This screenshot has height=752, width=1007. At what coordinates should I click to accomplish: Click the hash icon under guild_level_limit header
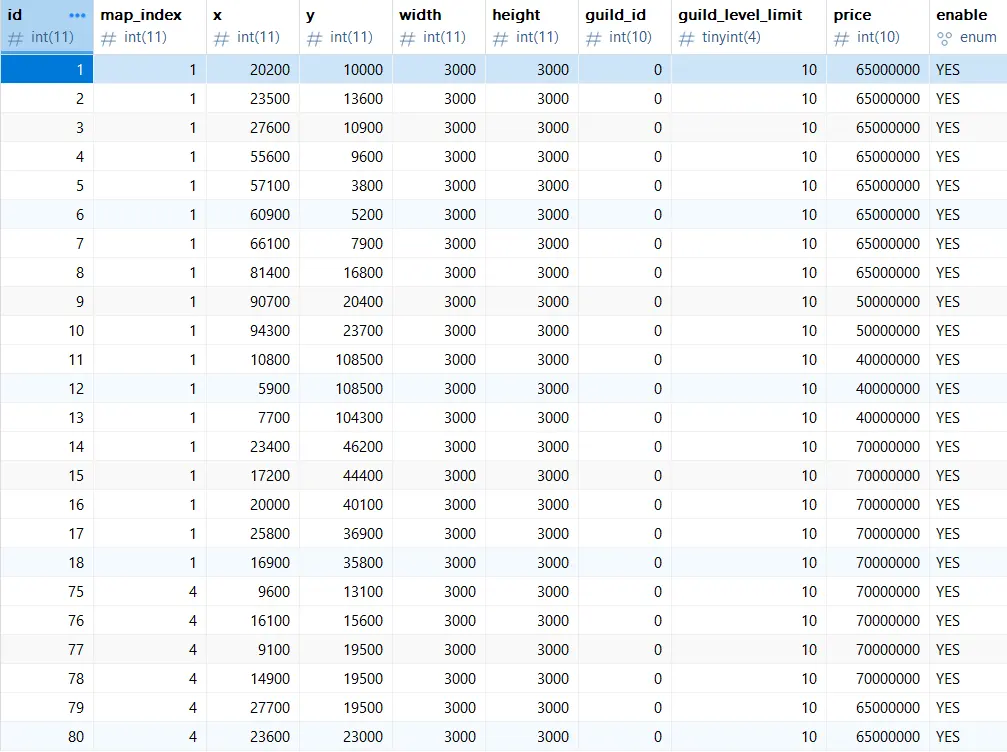(686, 38)
